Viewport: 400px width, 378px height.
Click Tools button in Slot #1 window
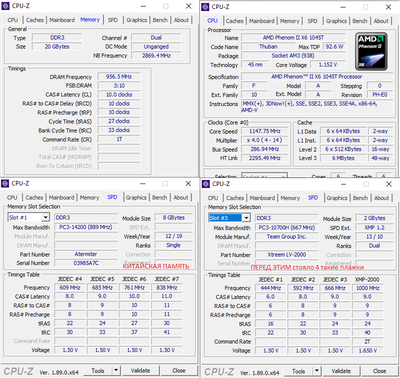pyautogui.click(x=98, y=370)
